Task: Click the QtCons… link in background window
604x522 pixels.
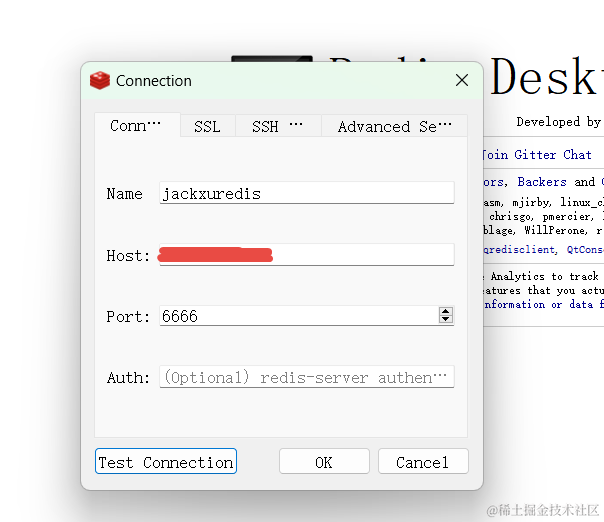Action: pos(585,250)
